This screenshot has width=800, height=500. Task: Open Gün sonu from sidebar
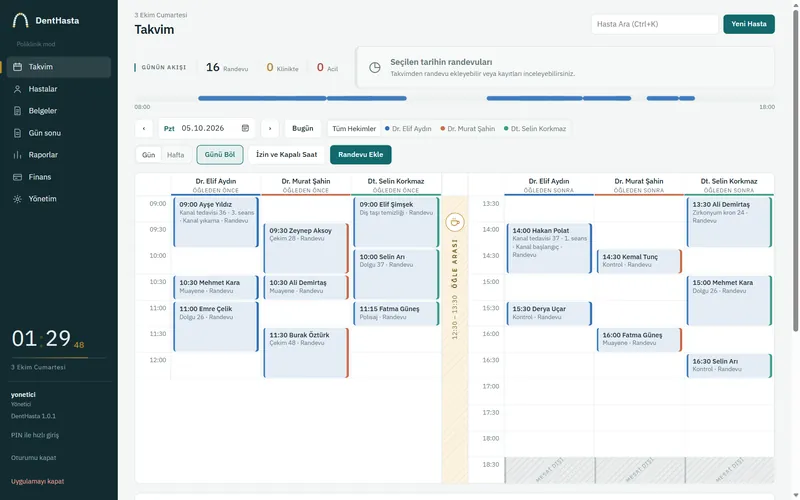[x=59, y=133]
